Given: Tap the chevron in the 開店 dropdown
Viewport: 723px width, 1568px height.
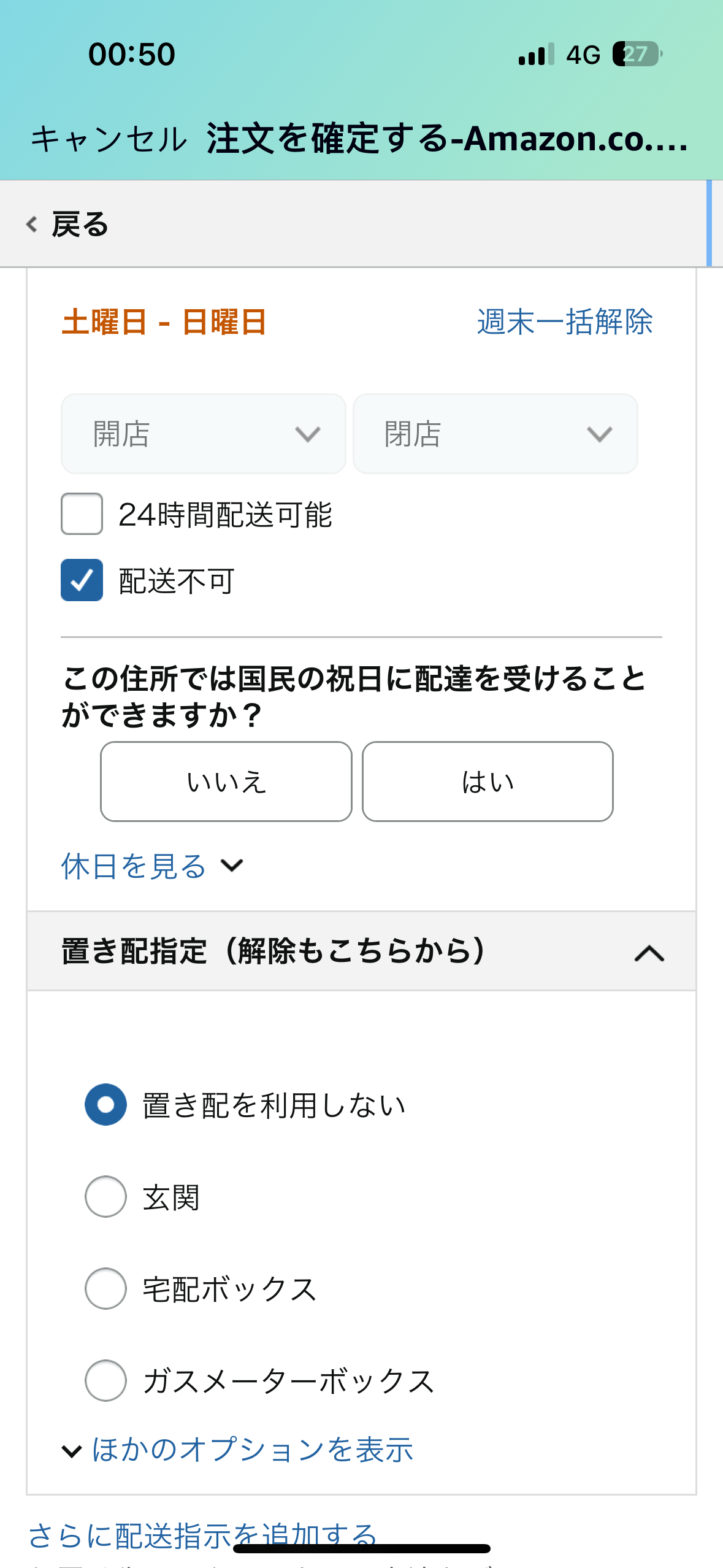Looking at the screenshot, I should pos(307,434).
